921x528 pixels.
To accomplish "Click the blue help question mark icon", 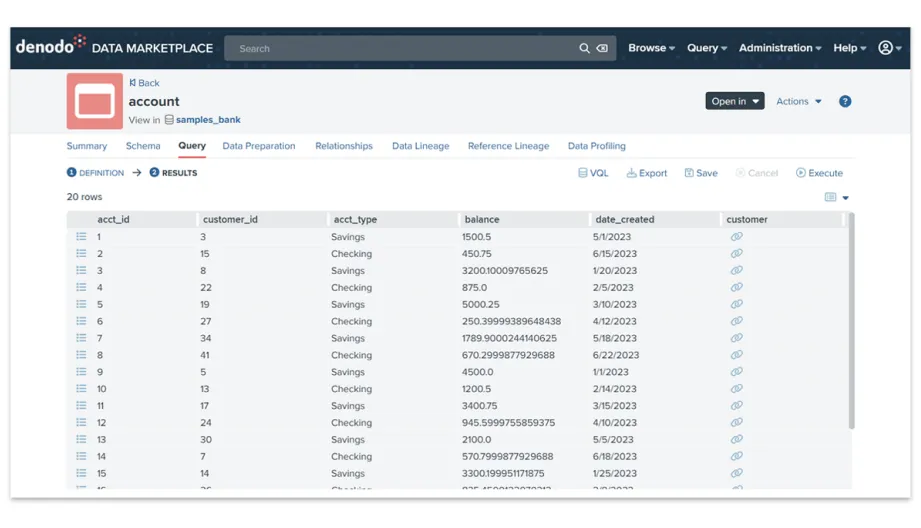I will coord(845,101).
